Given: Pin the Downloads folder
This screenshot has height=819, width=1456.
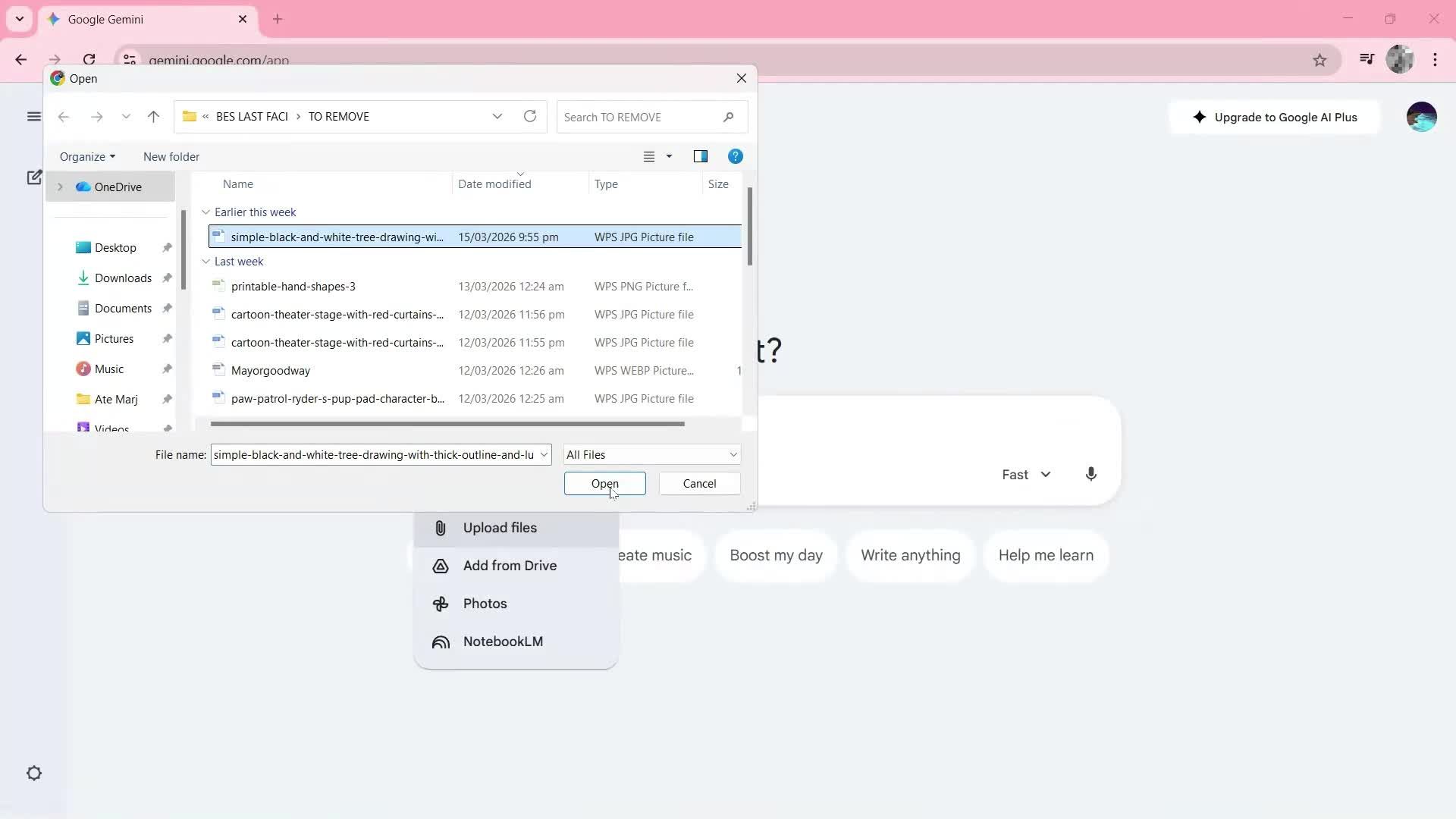Looking at the screenshot, I should point(167,278).
